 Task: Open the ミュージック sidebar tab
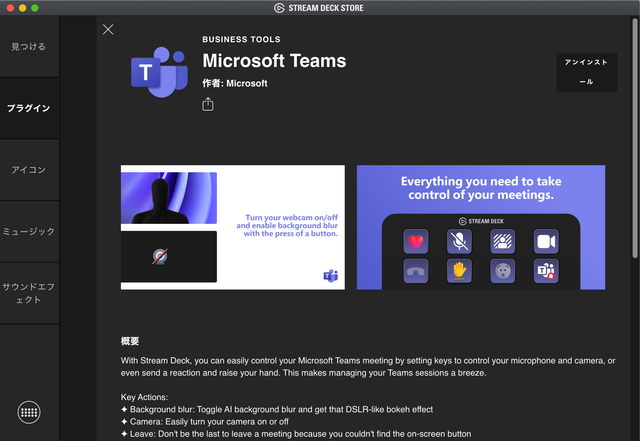(29, 232)
